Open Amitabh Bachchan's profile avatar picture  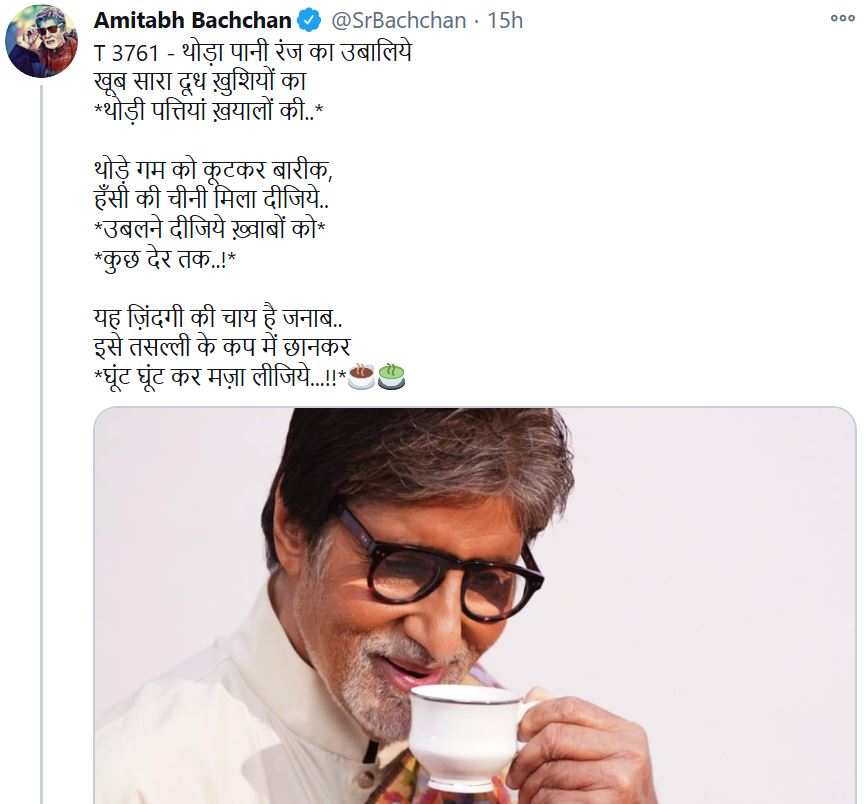coord(42,46)
